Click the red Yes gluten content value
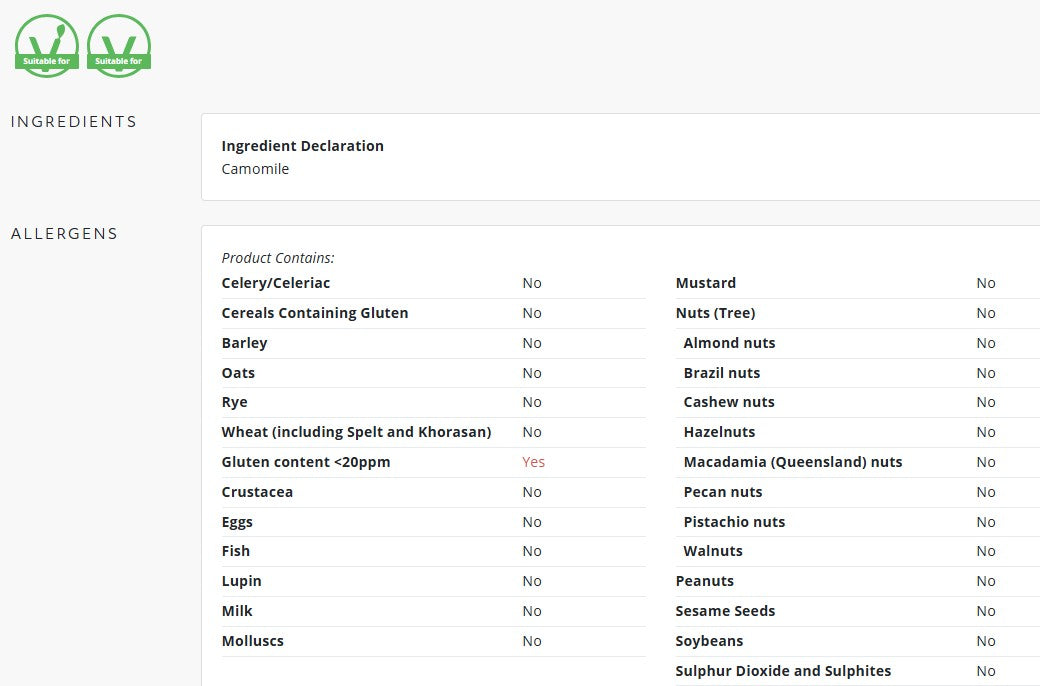The height and width of the screenshot is (686, 1040). pos(533,462)
